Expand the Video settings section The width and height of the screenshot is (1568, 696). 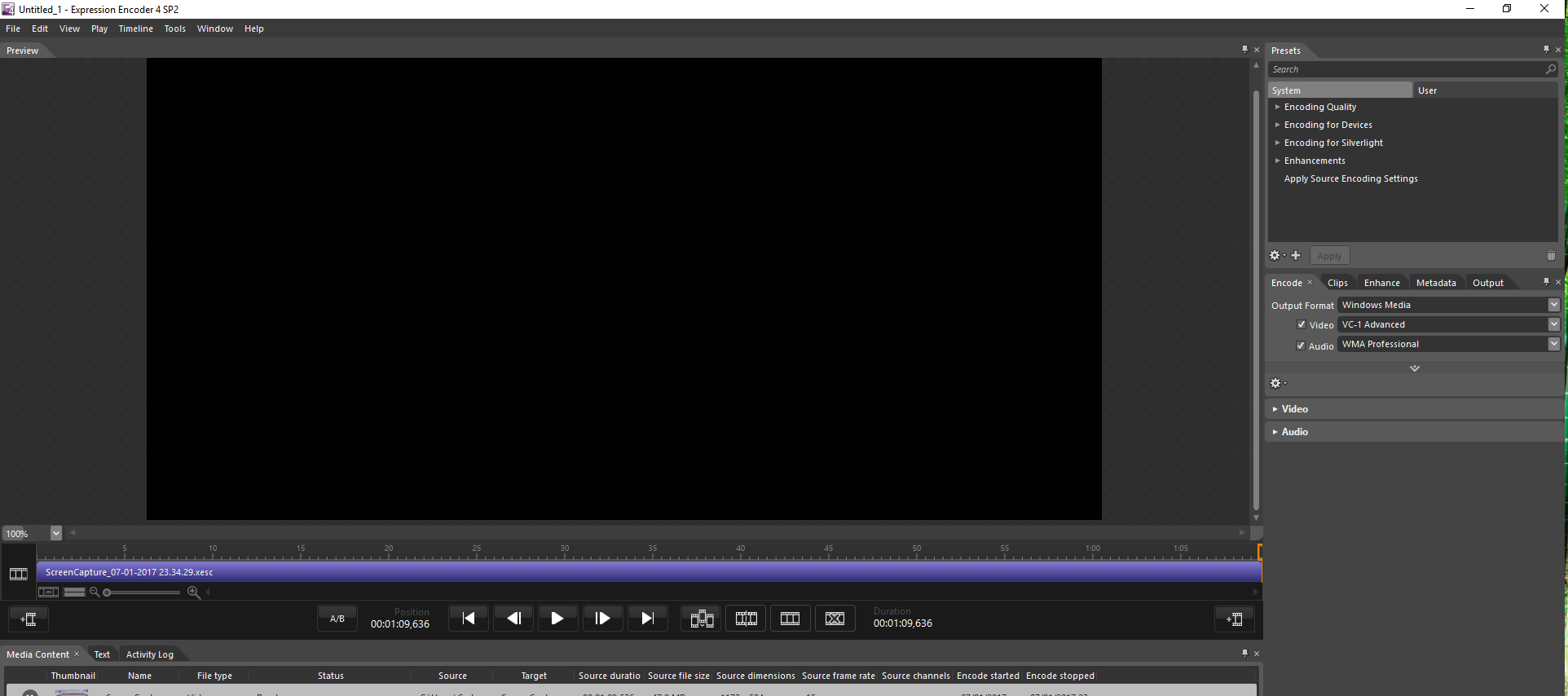click(1294, 409)
